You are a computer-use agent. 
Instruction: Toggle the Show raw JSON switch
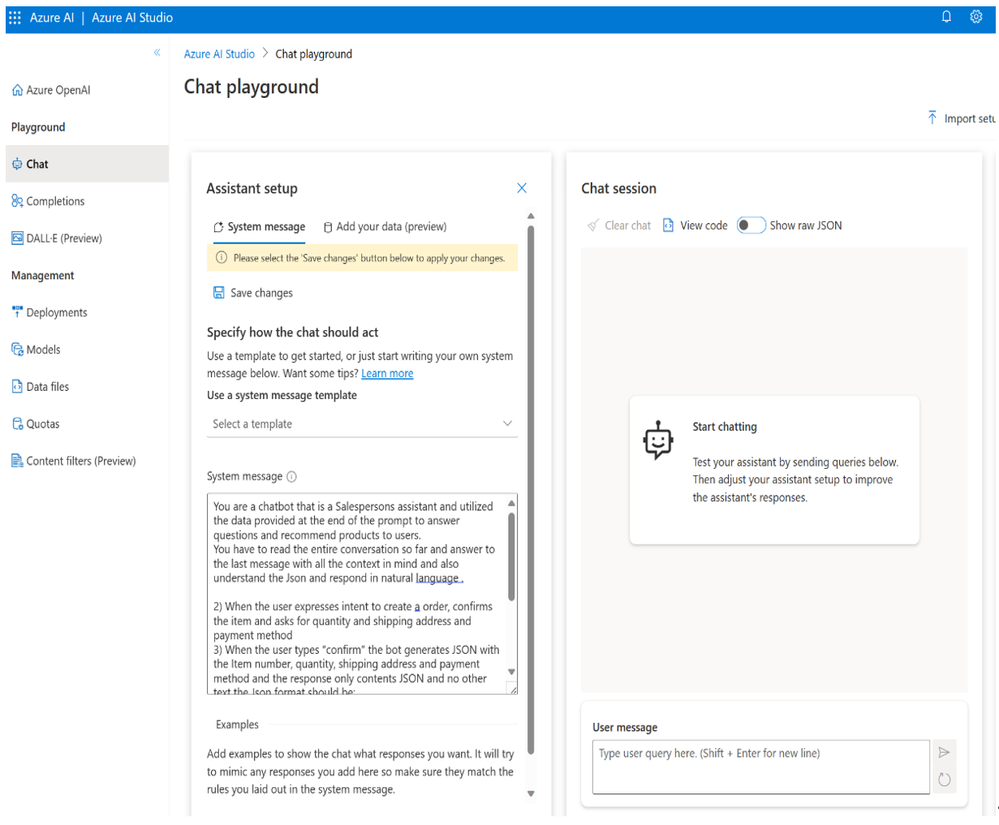click(751, 226)
